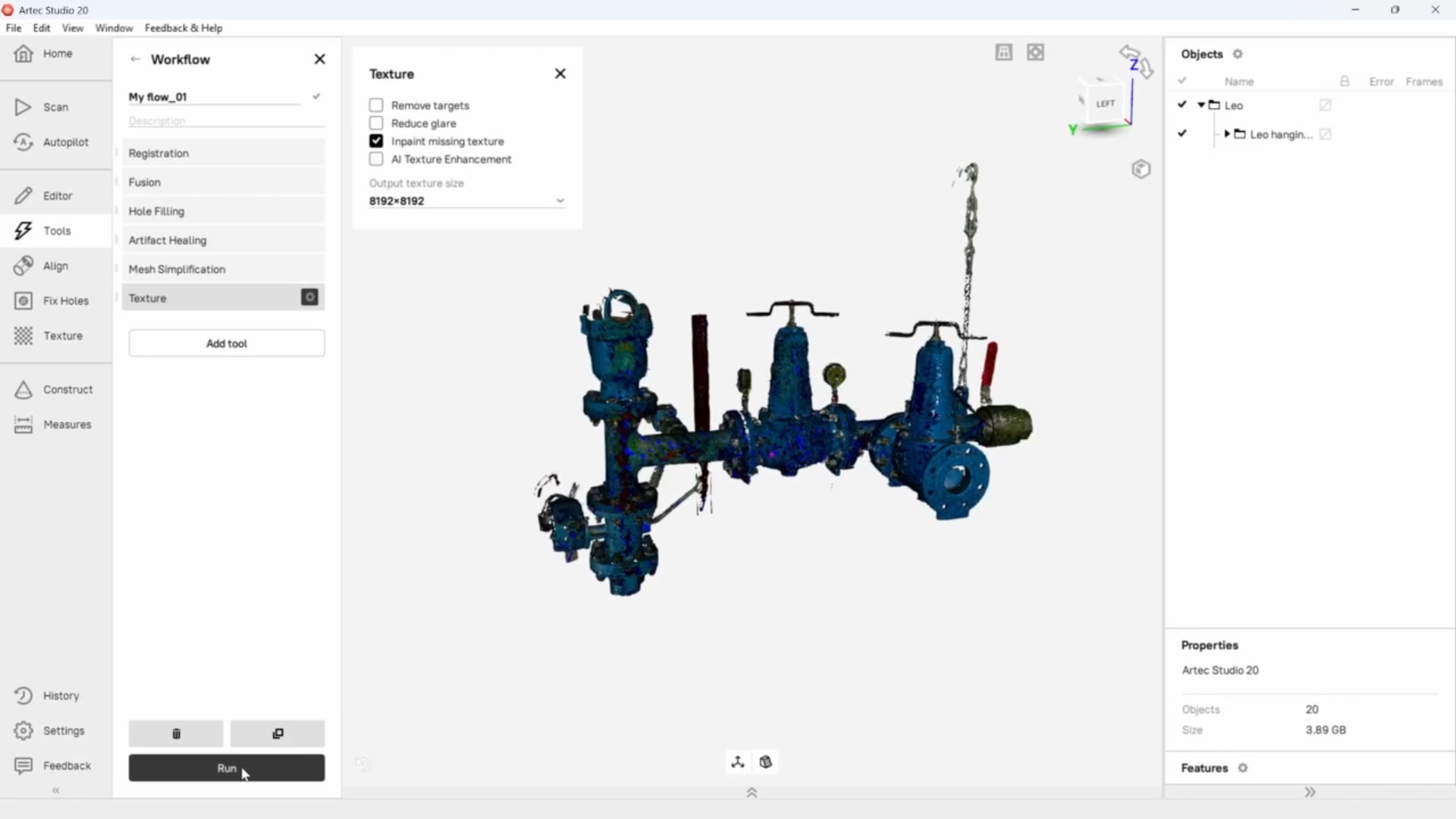Open the Editor tool
The height and width of the screenshot is (819, 1456).
coord(44,196)
